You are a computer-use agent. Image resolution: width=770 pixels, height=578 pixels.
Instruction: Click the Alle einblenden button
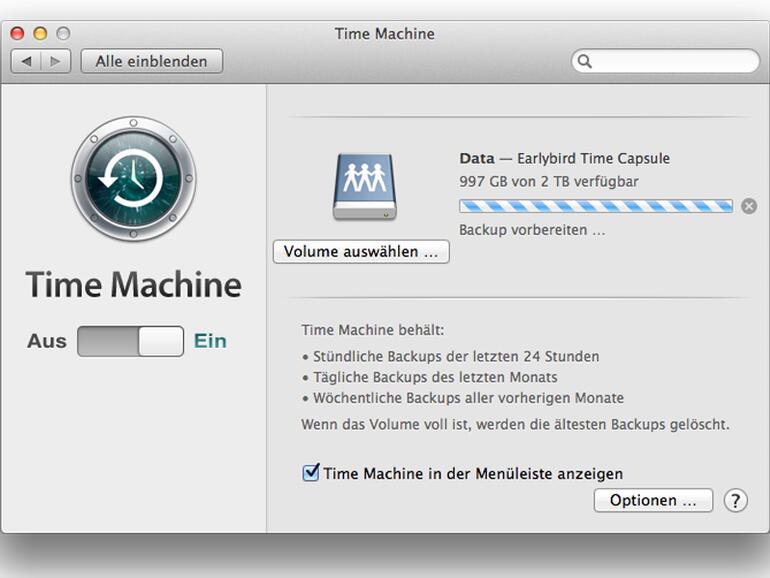click(152, 61)
